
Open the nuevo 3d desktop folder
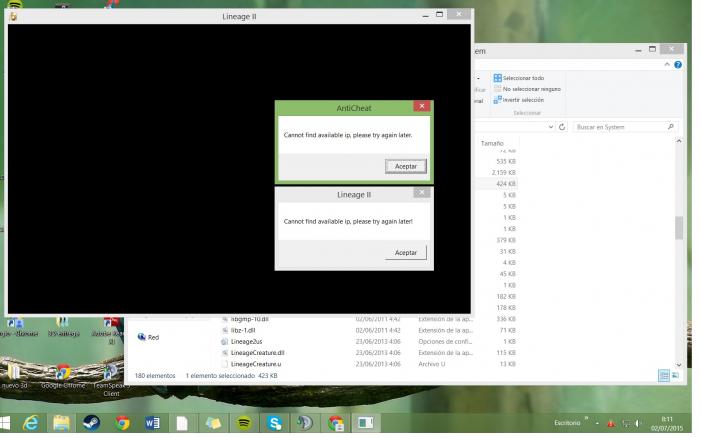(x=14, y=376)
